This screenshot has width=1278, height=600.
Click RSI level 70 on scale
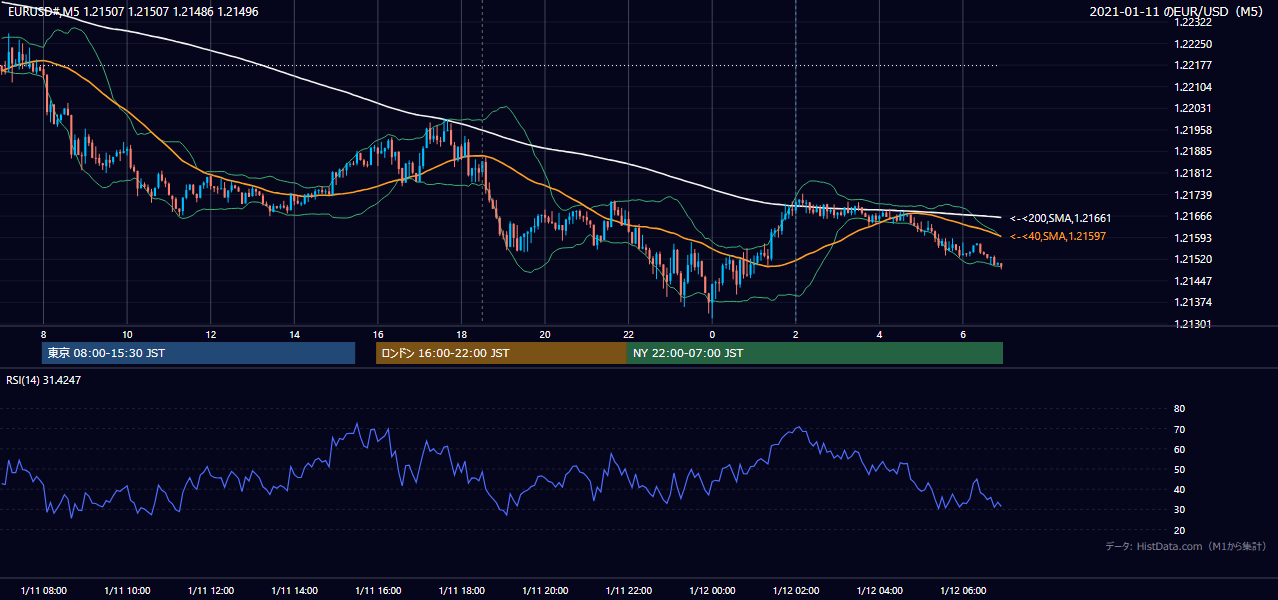tap(1179, 429)
